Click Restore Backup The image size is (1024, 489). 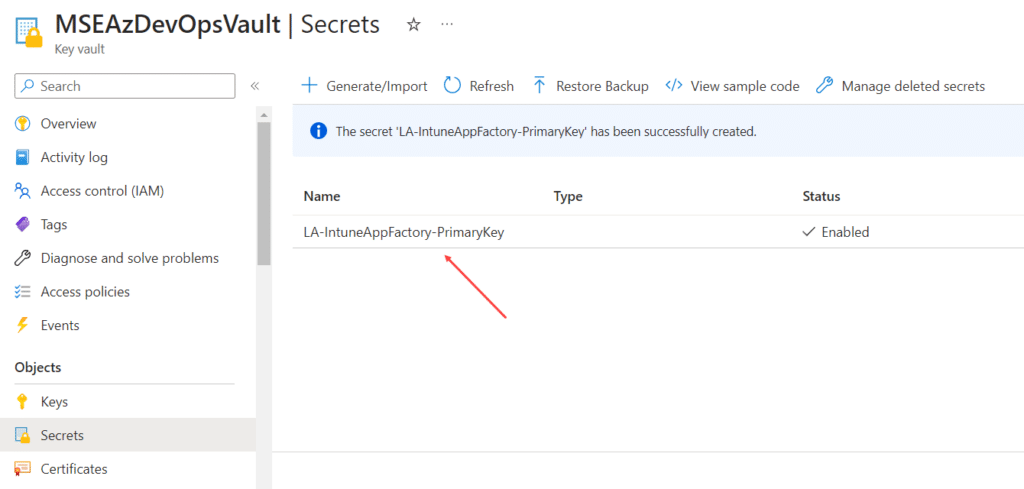click(x=591, y=86)
